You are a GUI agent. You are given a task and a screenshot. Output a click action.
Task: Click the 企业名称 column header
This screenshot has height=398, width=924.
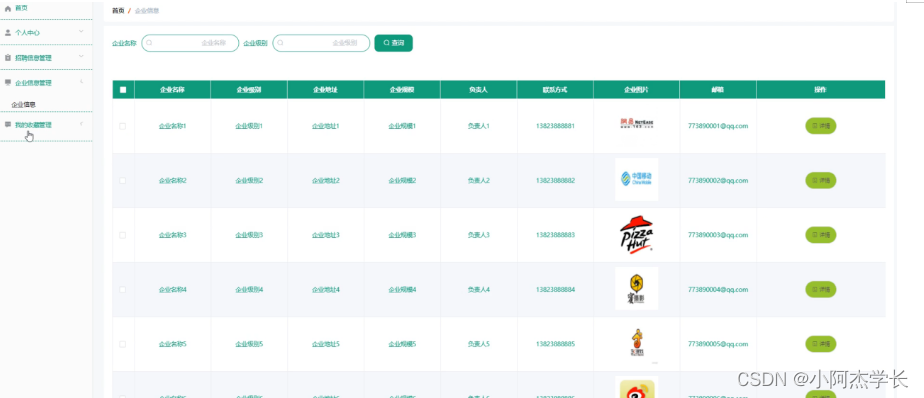(173, 90)
